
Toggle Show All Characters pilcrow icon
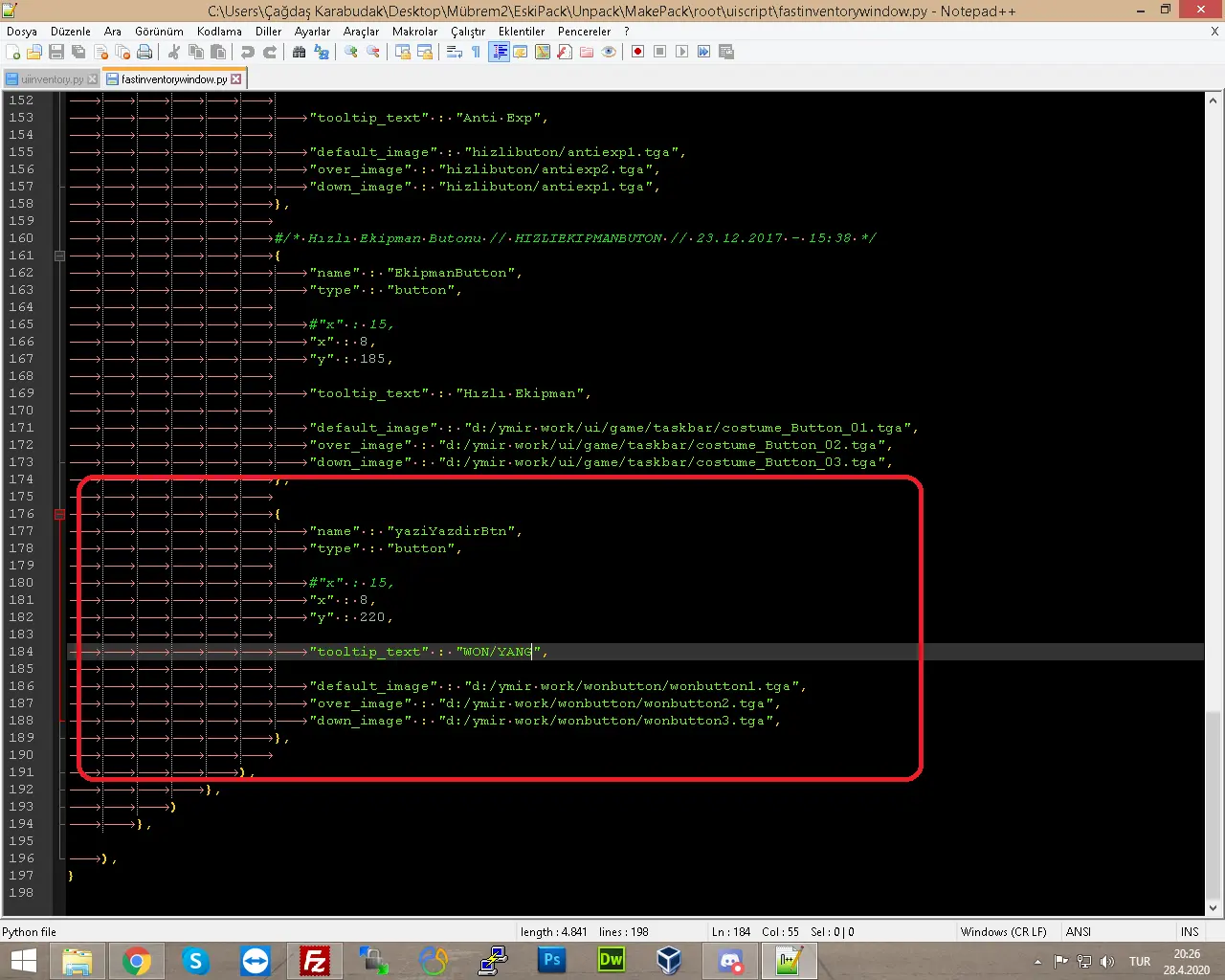(x=477, y=52)
